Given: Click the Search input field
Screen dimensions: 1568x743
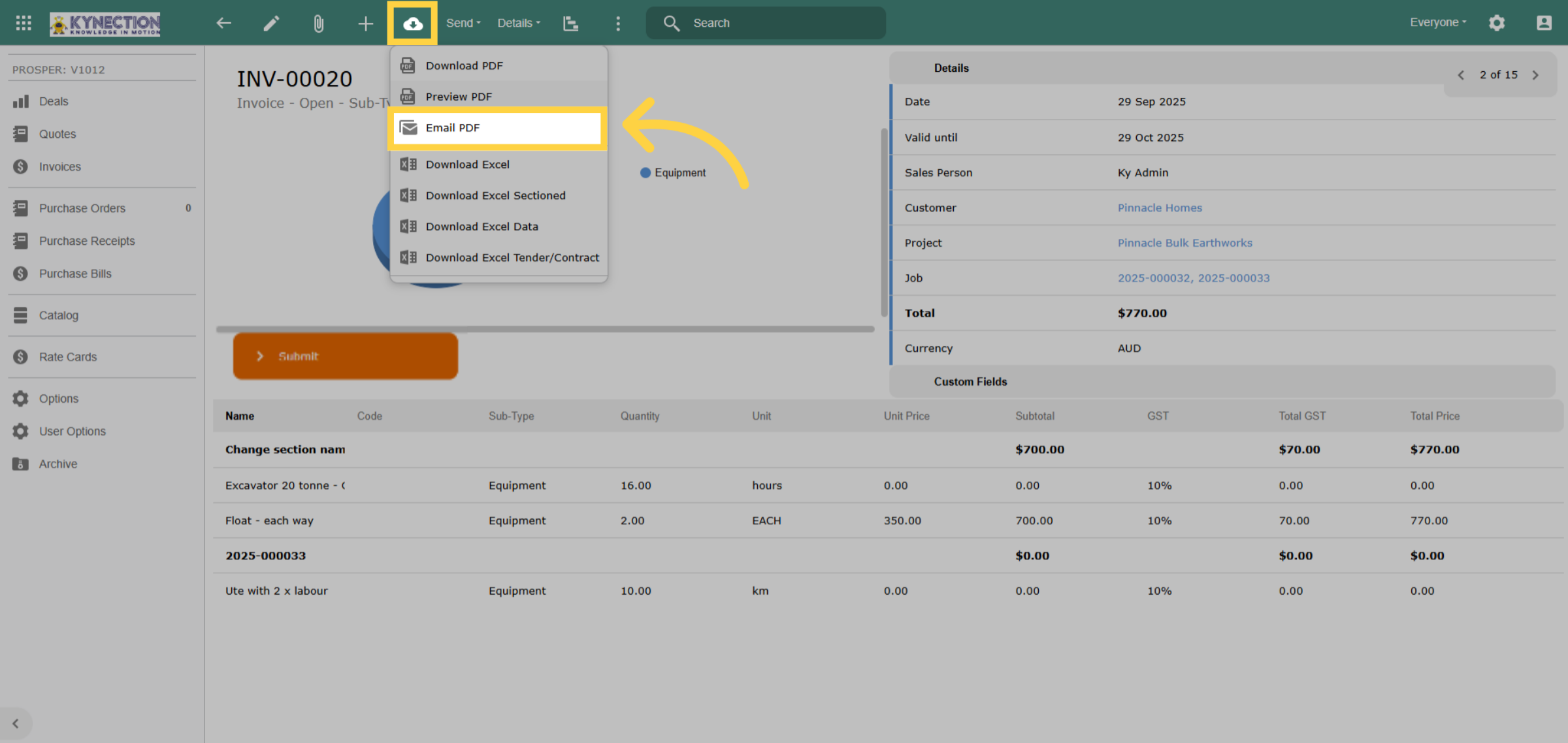Looking at the screenshot, I should [766, 23].
